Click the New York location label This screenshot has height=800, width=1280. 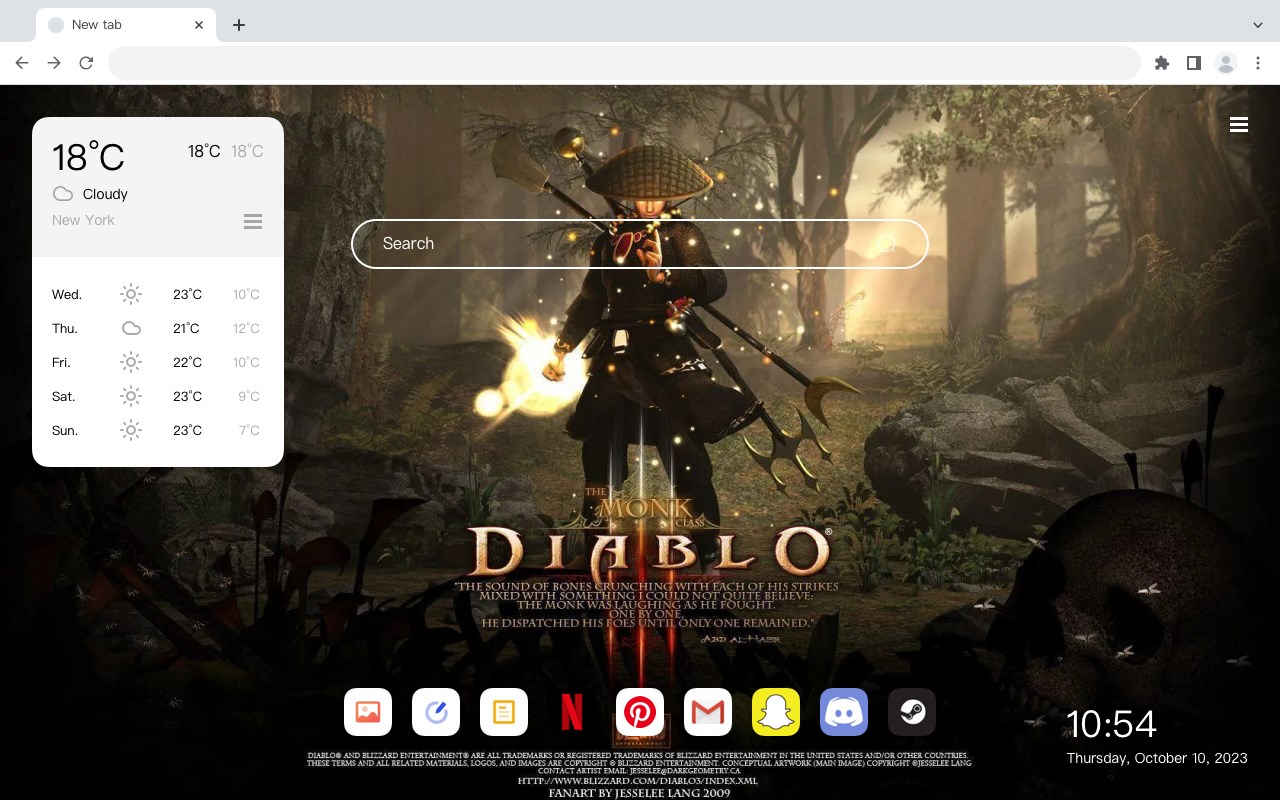point(83,220)
